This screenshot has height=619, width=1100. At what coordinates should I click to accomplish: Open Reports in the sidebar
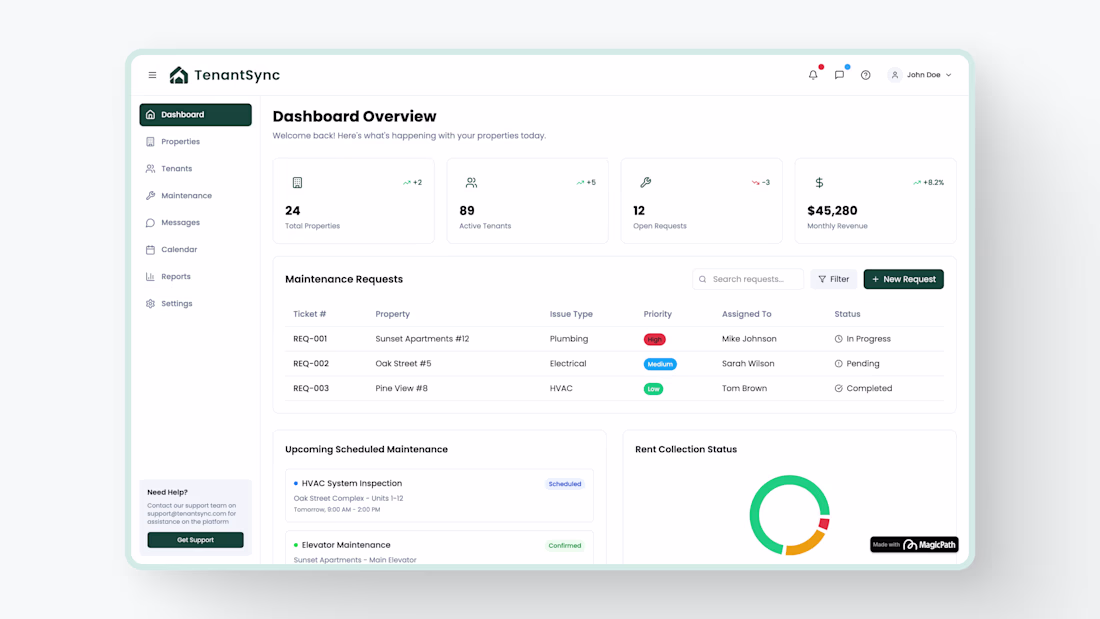pyautogui.click(x=196, y=277)
